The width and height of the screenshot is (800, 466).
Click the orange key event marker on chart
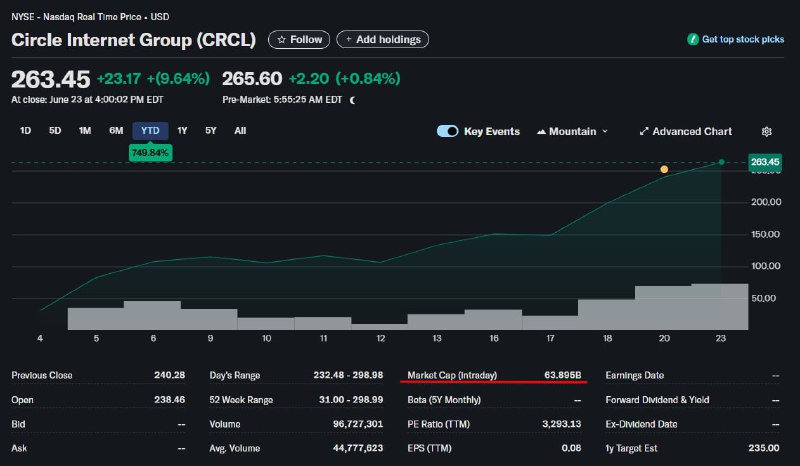pos(664,169)
